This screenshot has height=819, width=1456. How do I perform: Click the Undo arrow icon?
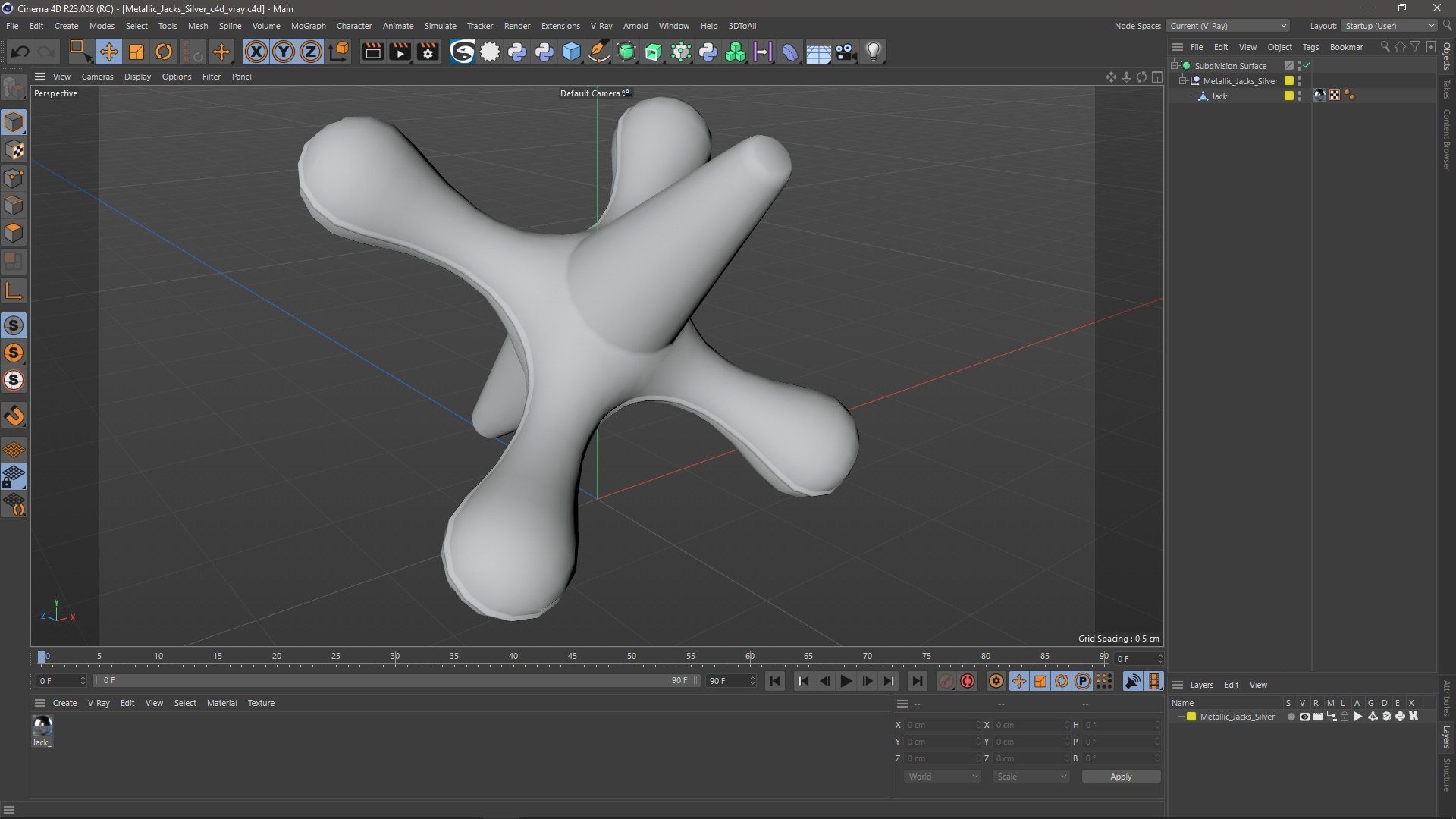[x=20, y=52]
